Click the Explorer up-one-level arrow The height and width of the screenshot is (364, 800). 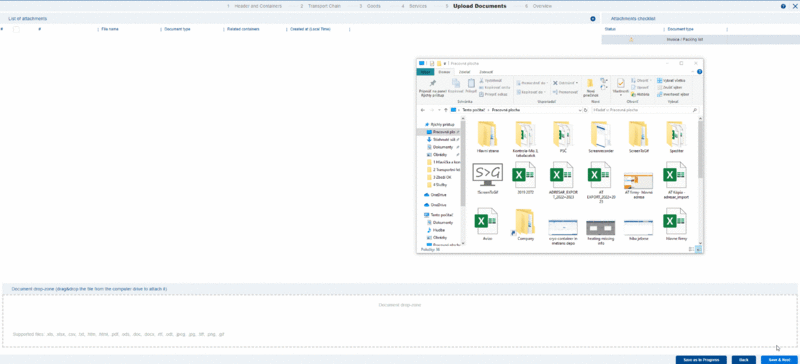[x=446, y=110]
